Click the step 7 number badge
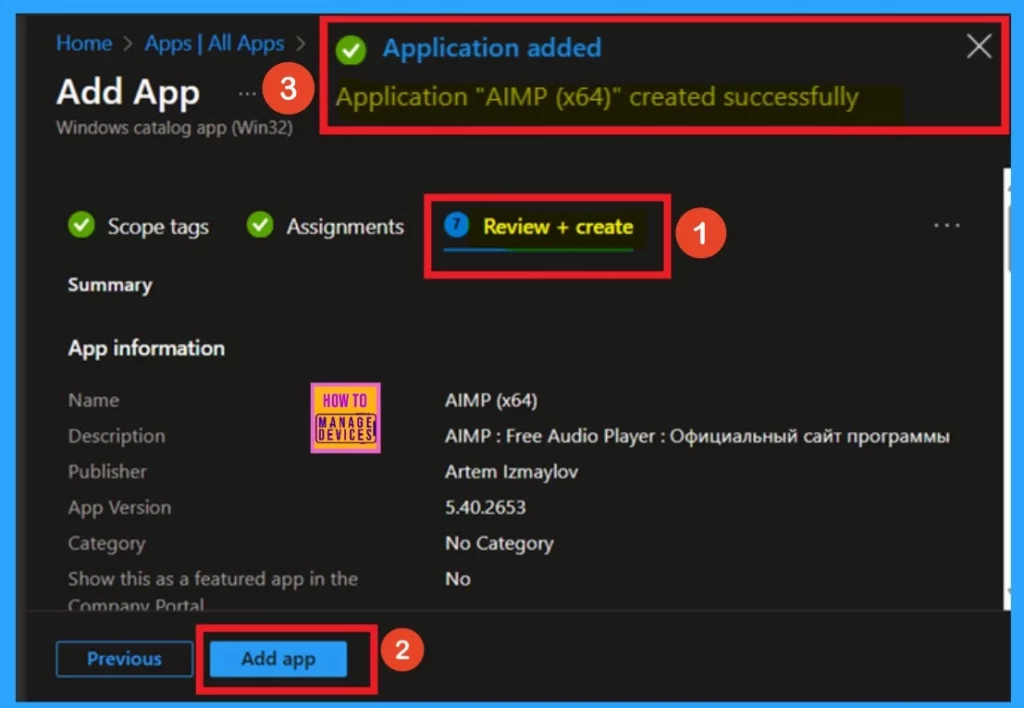This screenshot has height=708, width=1024. 456,225
